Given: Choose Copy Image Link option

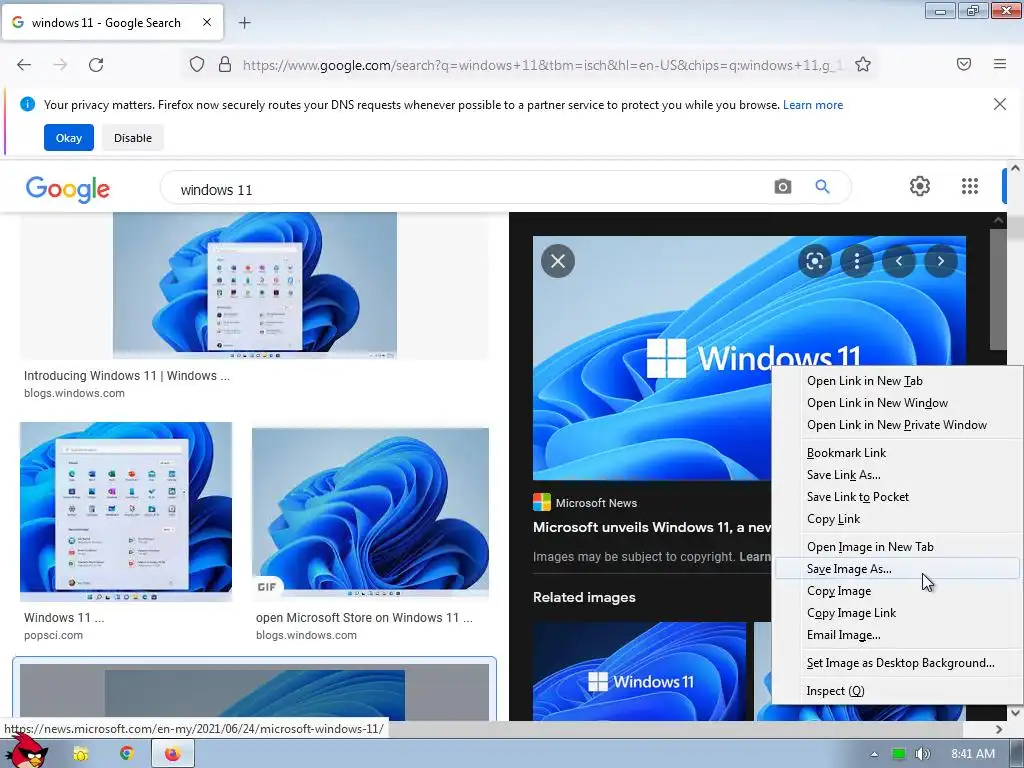Looking at the screenshot, I should coord(897,613).
